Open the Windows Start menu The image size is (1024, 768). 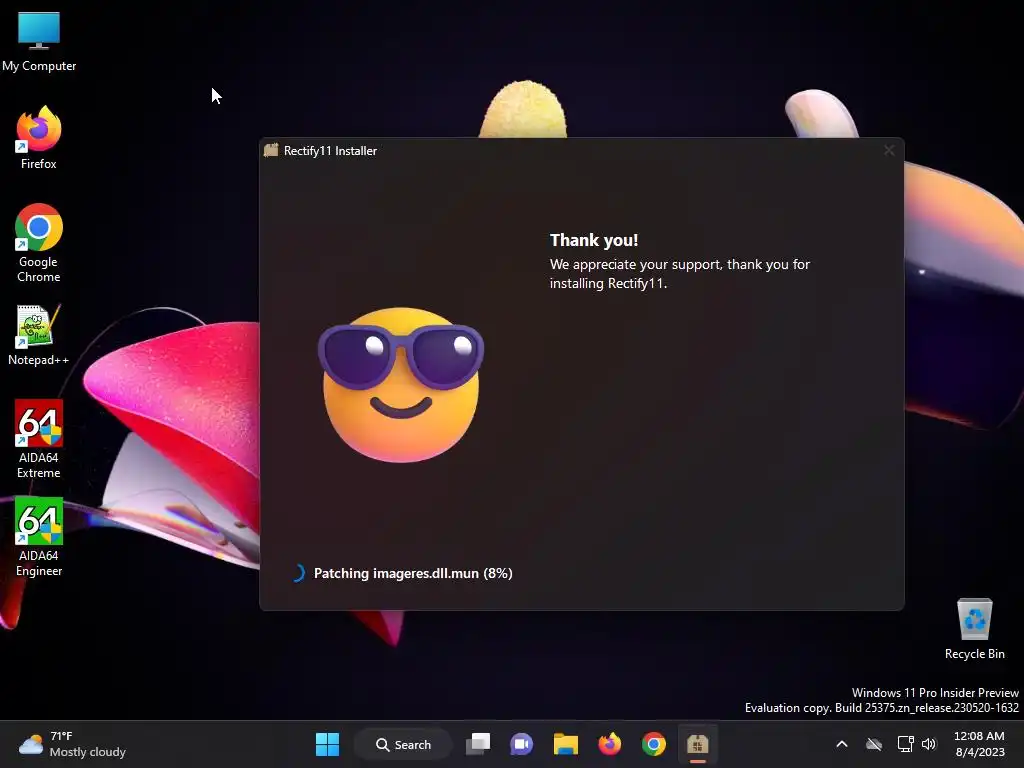[327, 744]
